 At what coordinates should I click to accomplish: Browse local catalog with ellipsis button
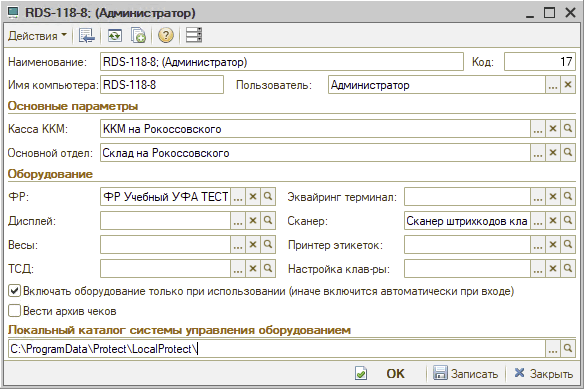[553, 349]
